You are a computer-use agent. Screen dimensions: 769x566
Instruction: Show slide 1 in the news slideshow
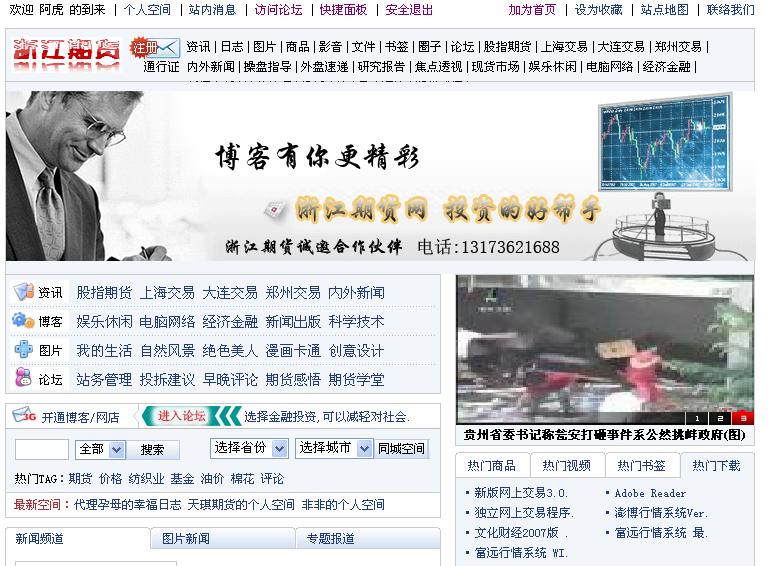697,418
